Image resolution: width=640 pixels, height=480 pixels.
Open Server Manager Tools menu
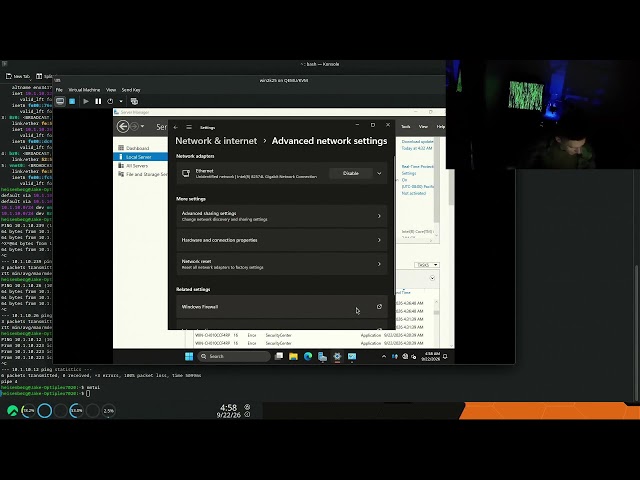406,127
